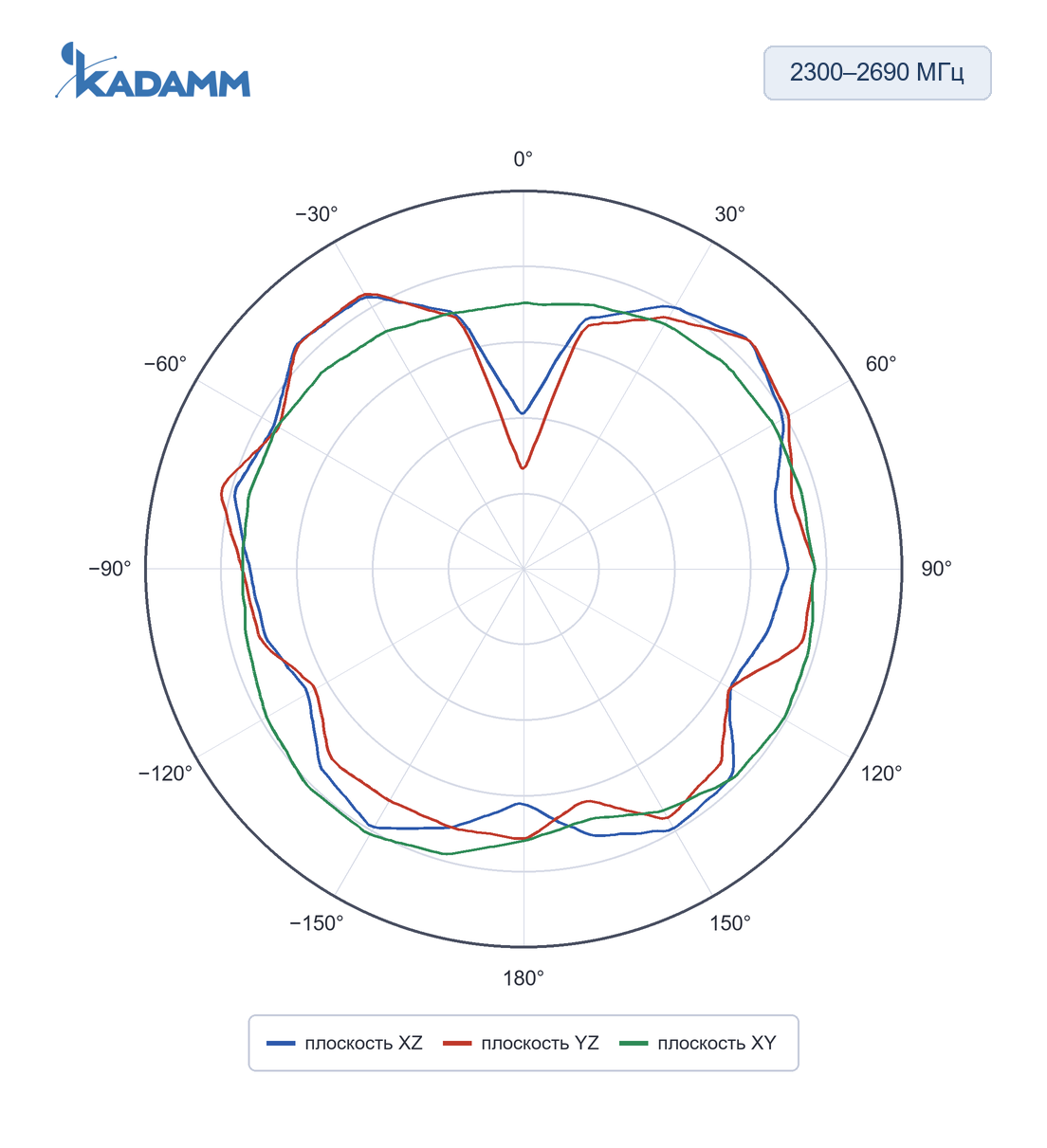Toggle the плоскость YZ legend entry
Viewport: 1047px width, 1148px height.
pos(522,1044)
